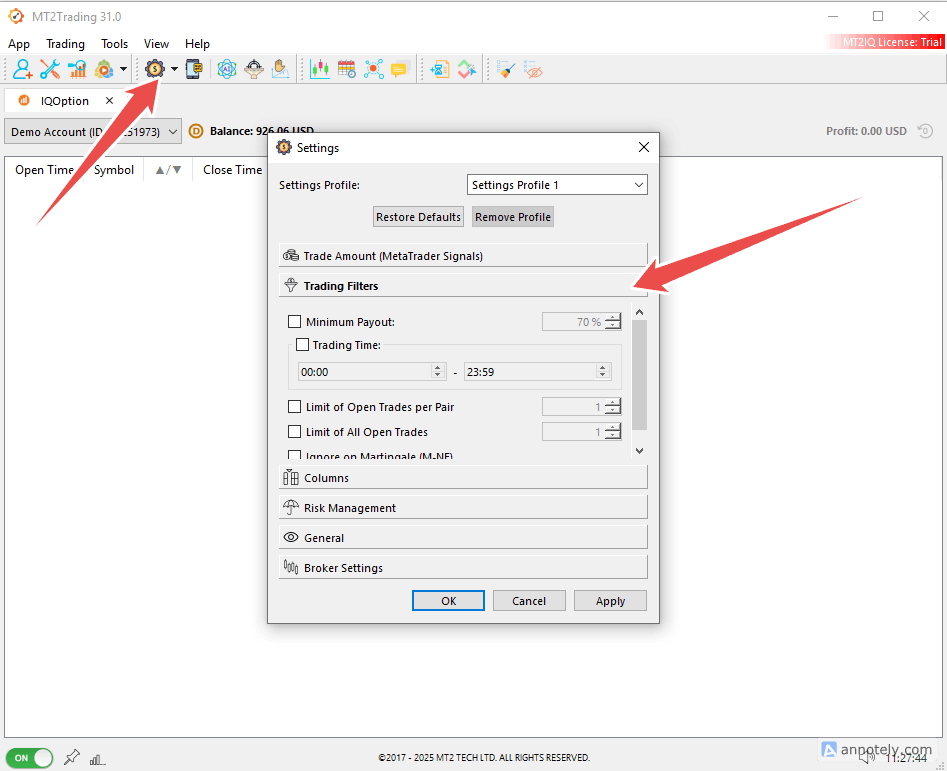Click the Symbol column header
Image resolution: width=947 pixels, height=771 pixels.
point(114,170)
